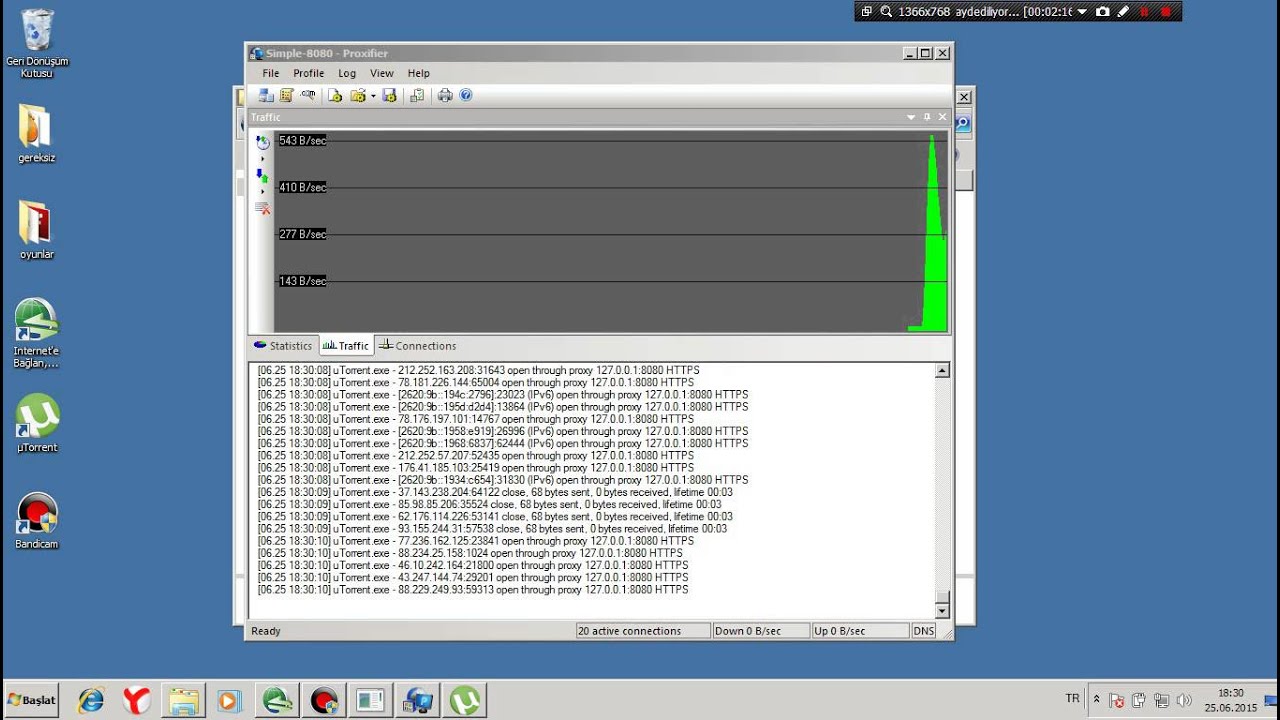This screenshot has width=1280, height=720.
Task: Click the Print toolbar icon
Action: [x=445, y=95]
